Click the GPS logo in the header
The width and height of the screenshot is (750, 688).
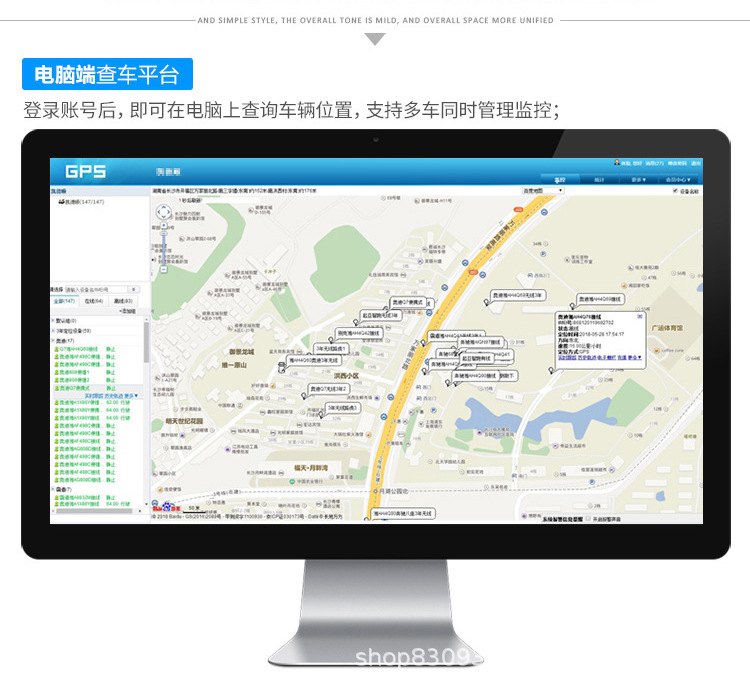tap(85, 171)
